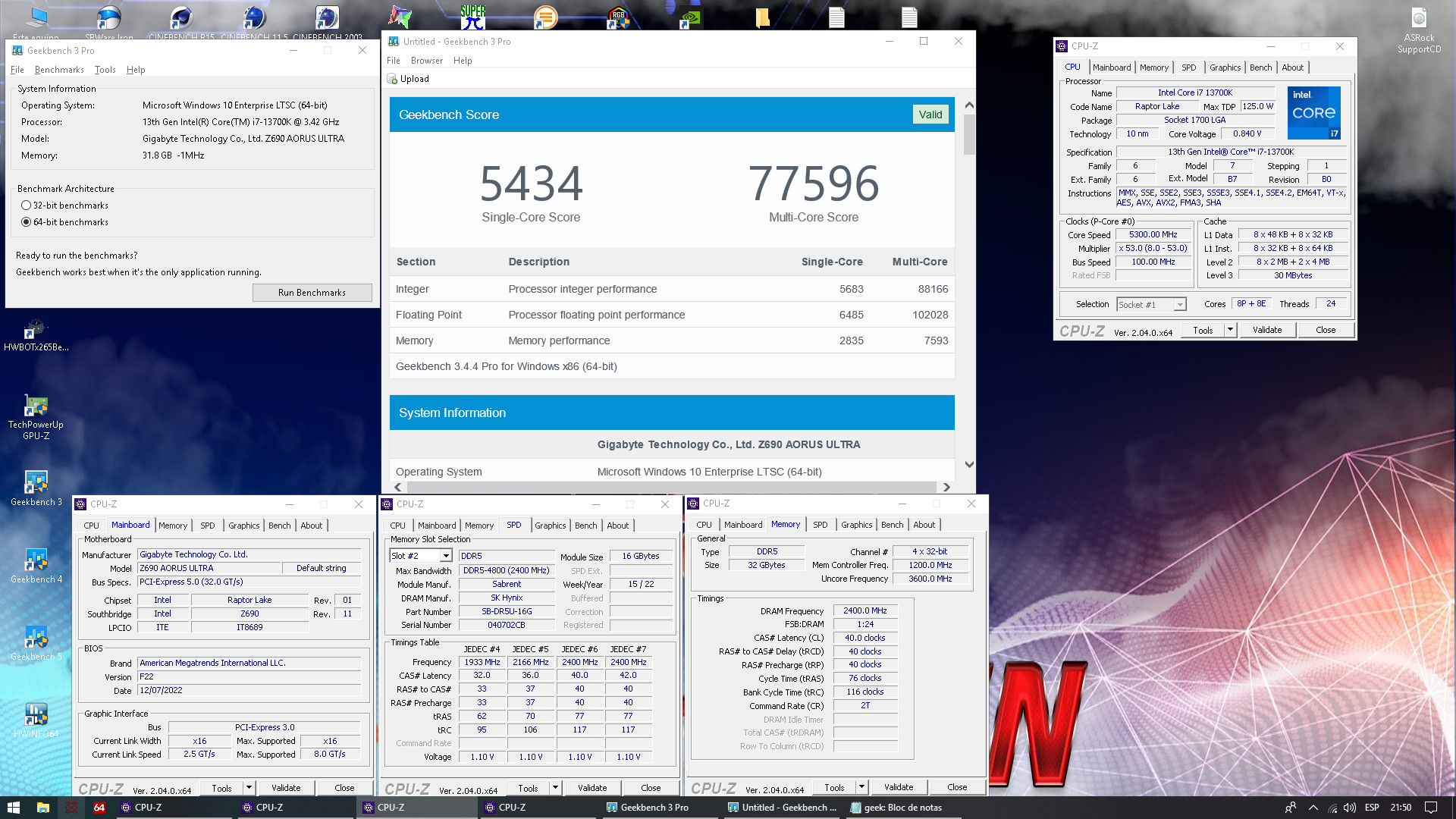Viewport: 1456px width, 819px height.
Task: Switch to Bench tab in top-right CPU-Z
Action: 1260,67
